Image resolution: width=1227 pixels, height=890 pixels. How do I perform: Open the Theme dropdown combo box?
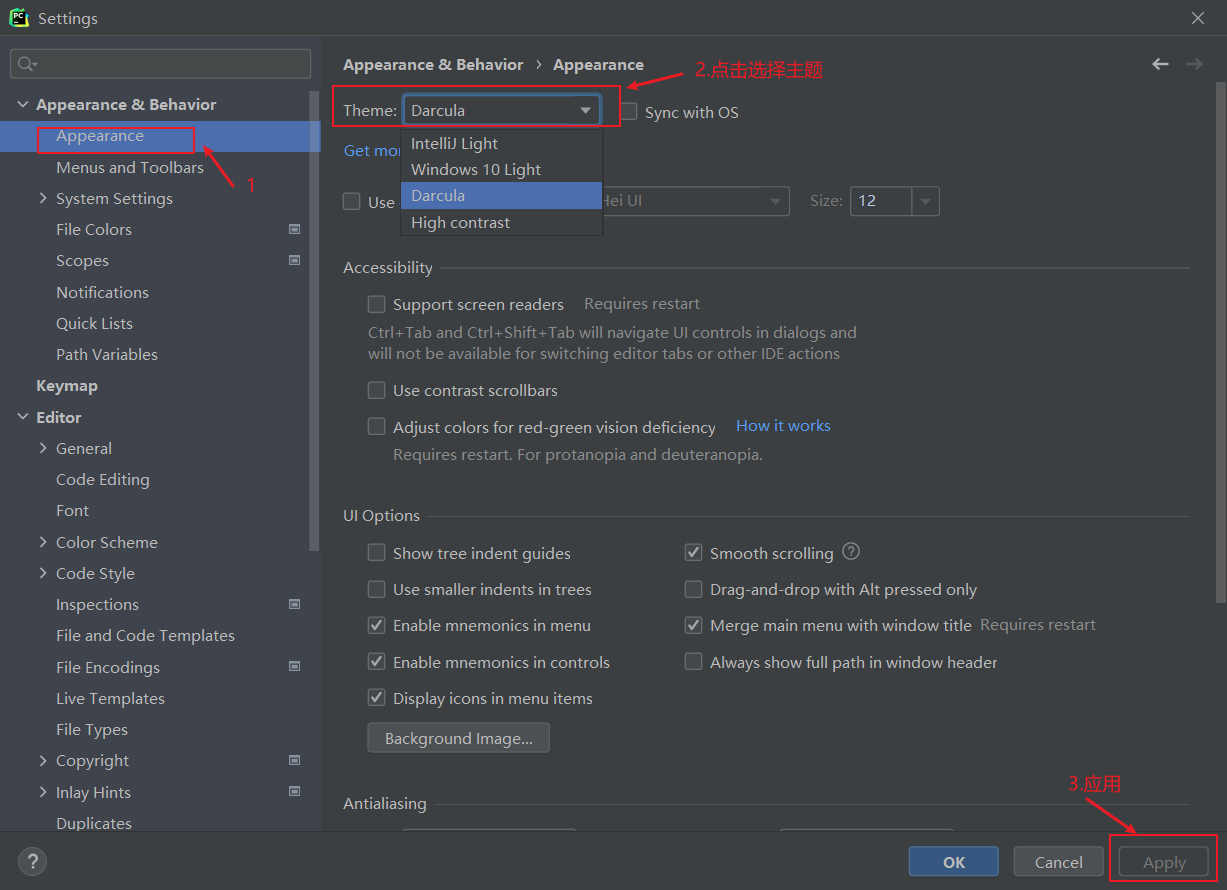[501, 110]
